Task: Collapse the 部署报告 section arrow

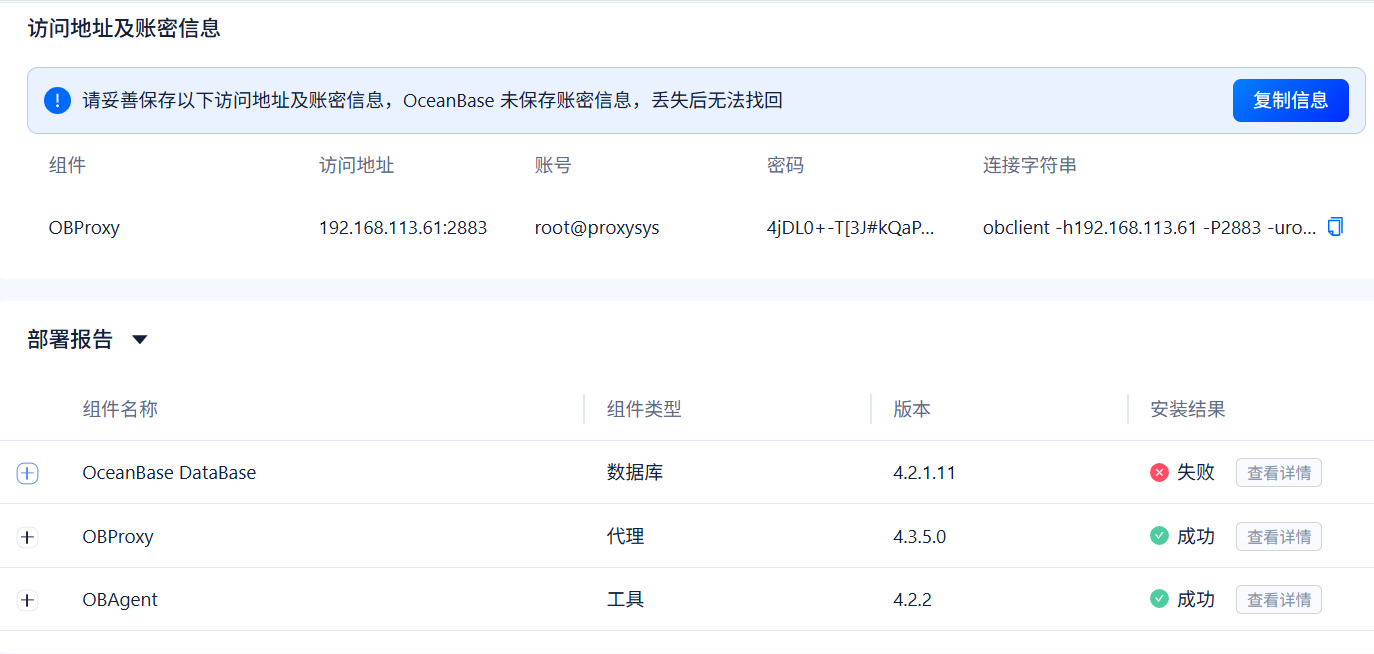Action: (140, 340)
